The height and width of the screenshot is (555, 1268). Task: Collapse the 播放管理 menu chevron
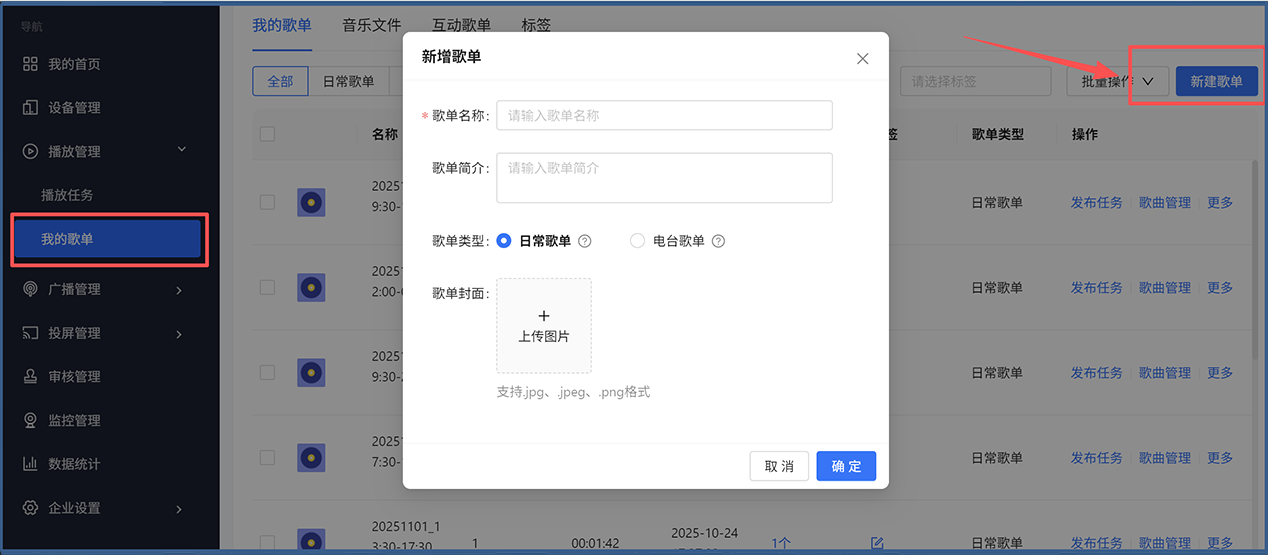181,150
